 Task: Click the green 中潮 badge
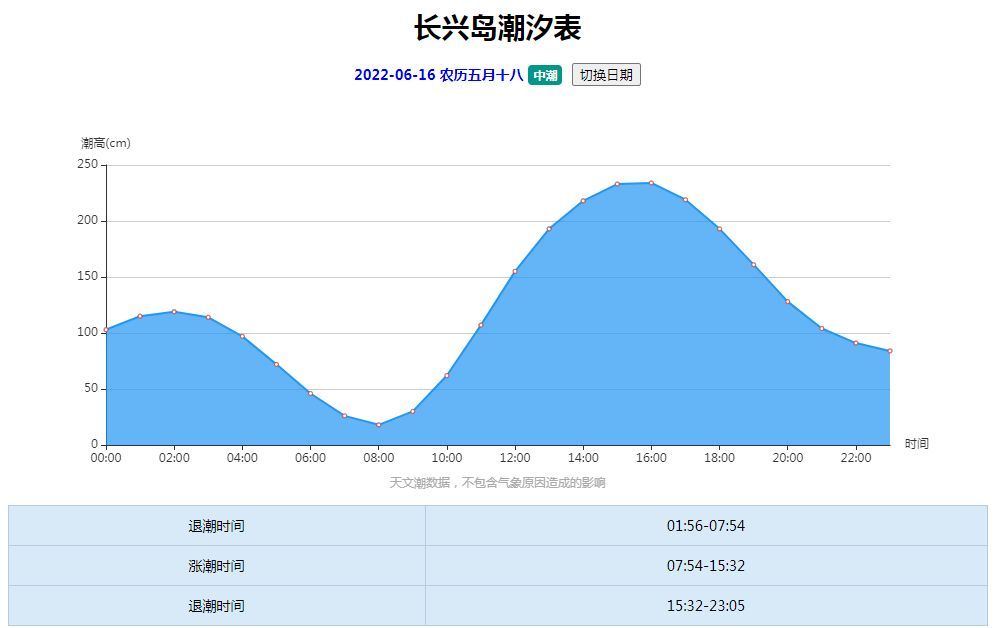545,75
